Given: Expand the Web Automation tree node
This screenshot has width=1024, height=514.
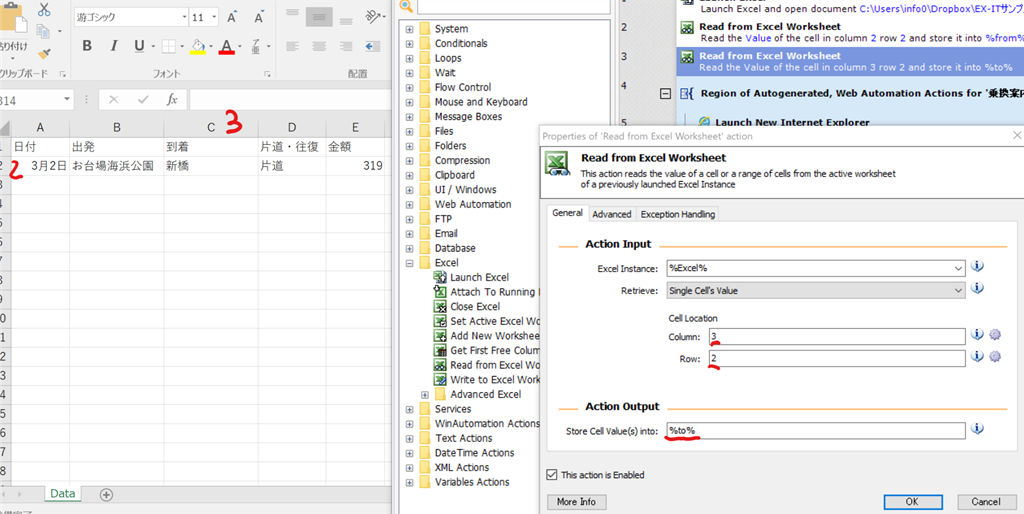Looking at the screenshot, I should pyautogui.click(x=409, y=204).
